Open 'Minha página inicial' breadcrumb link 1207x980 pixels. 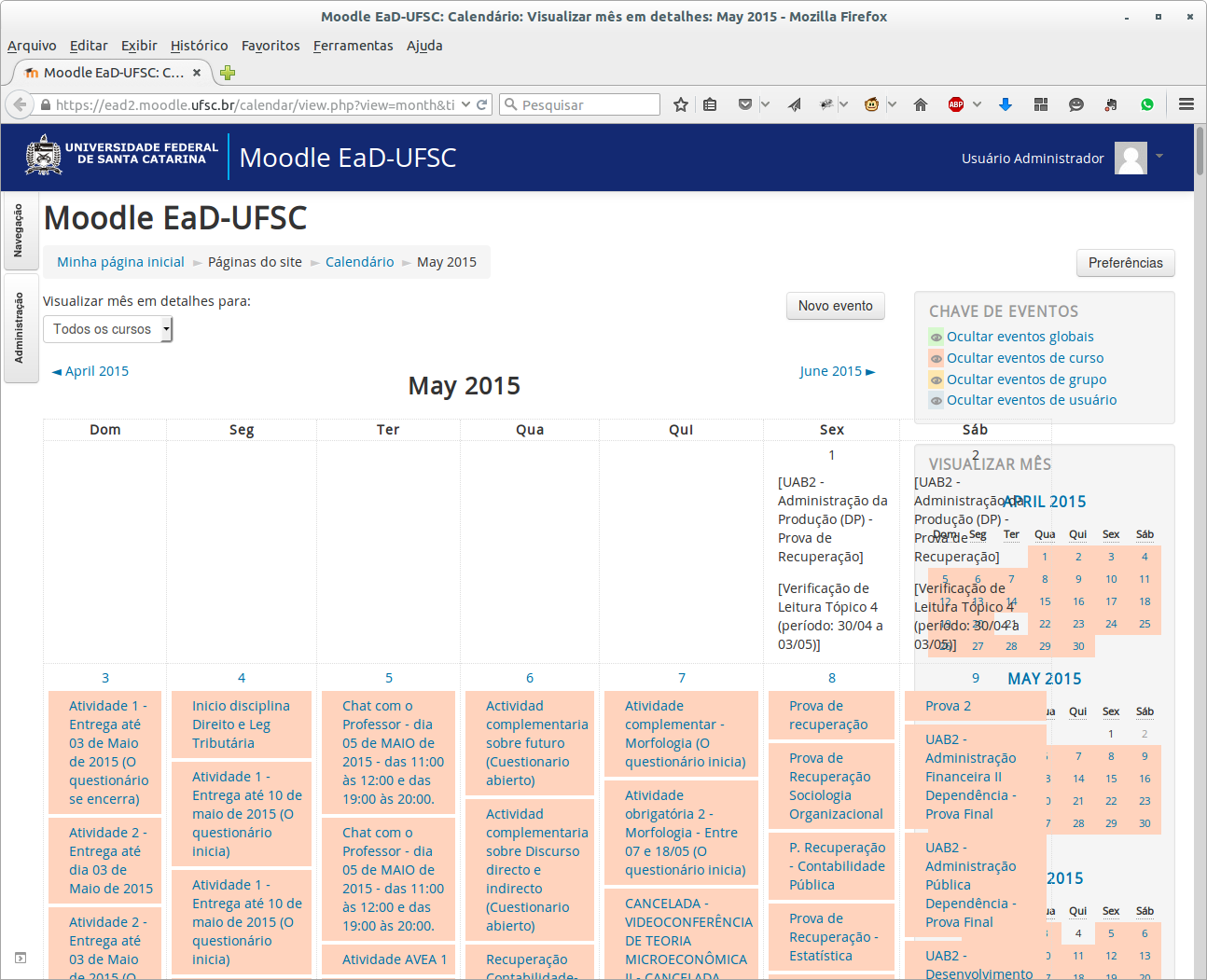click(121, 262)
